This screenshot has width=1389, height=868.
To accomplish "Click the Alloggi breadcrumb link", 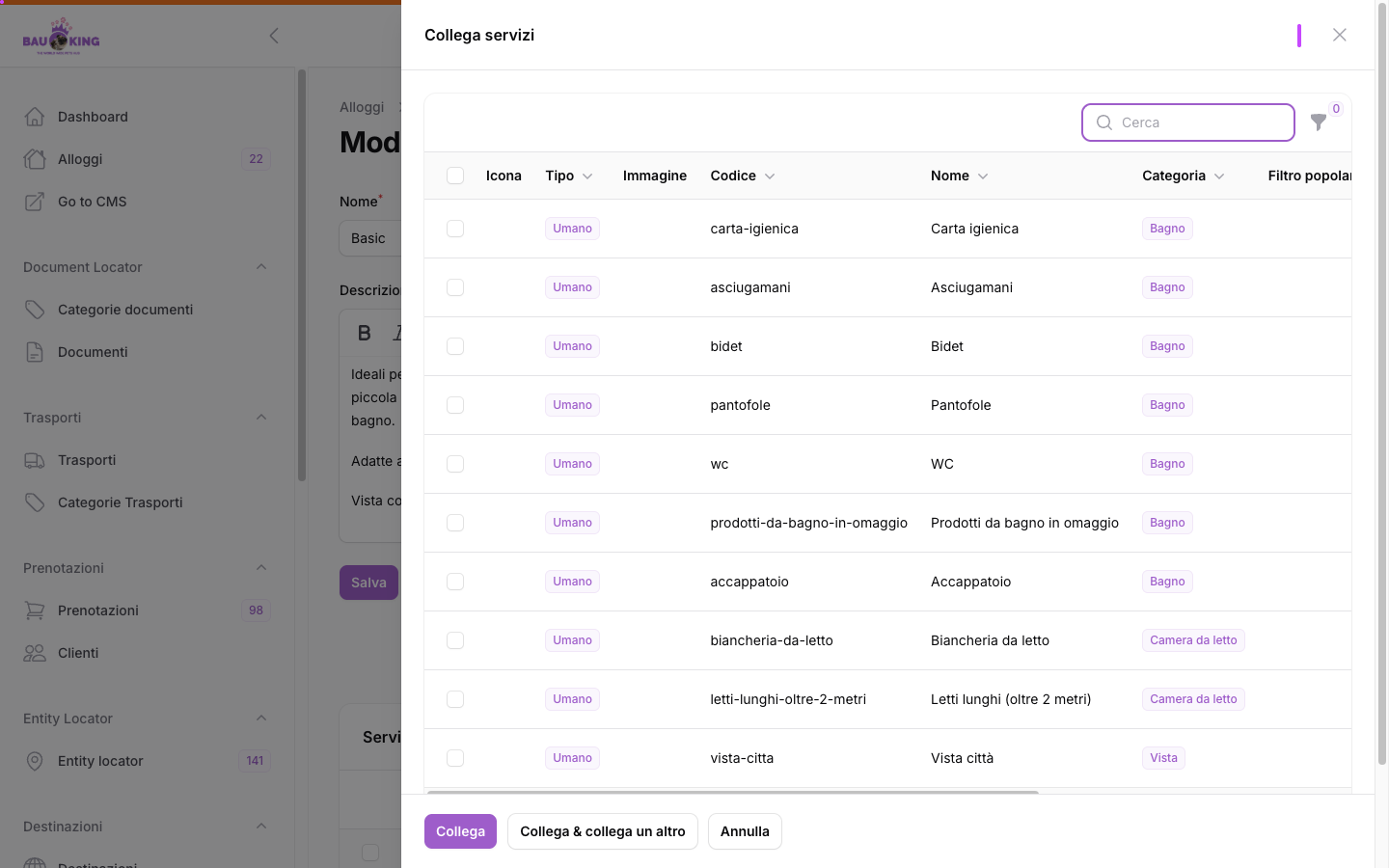I will pyautogui.click(x=362, y=107).
